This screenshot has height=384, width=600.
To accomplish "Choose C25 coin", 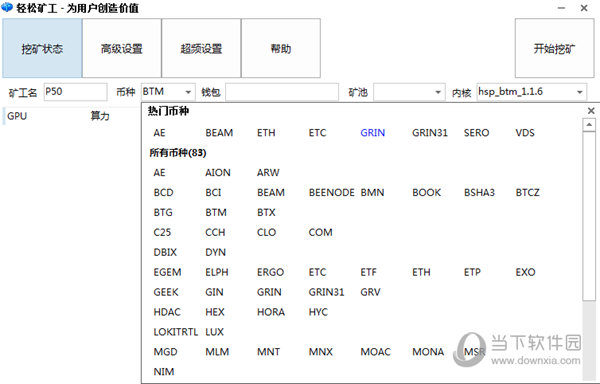I will (162, 232).
